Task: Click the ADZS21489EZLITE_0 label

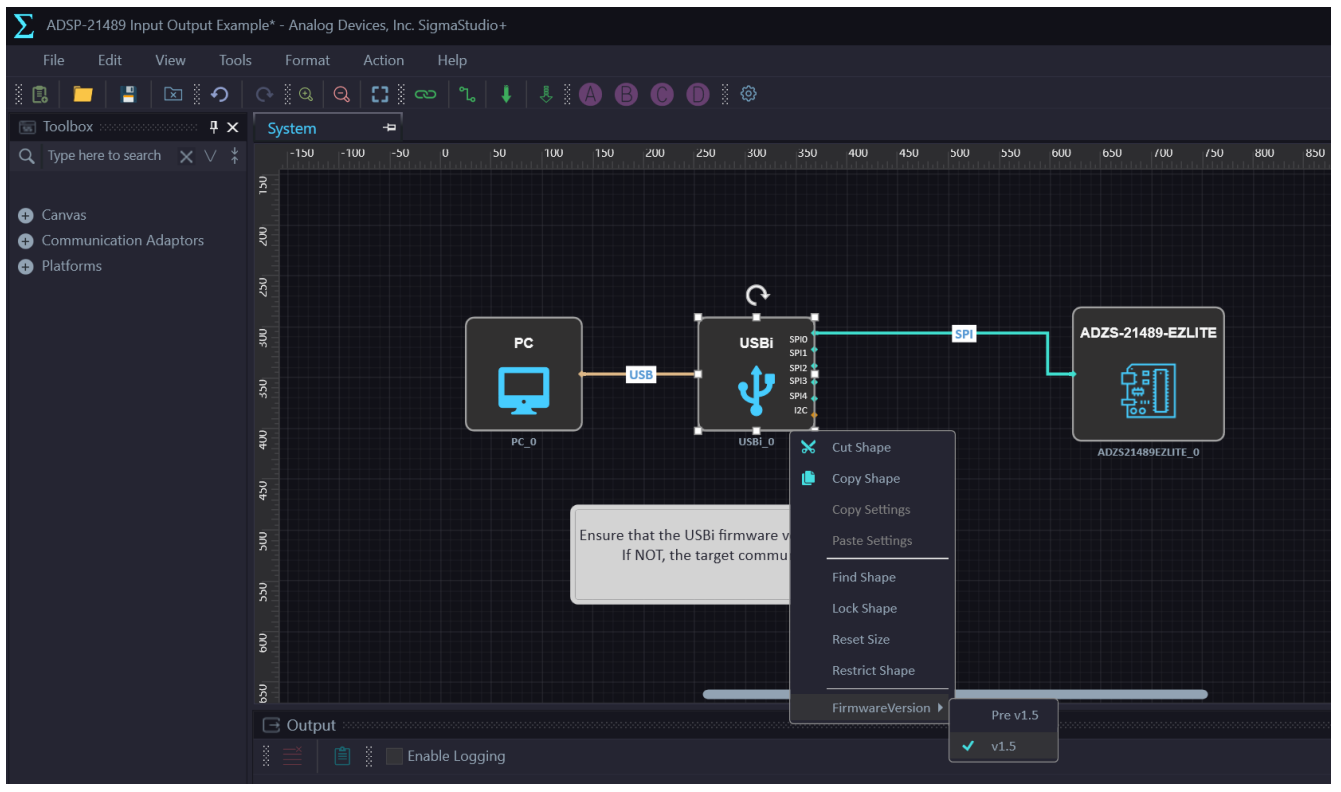Action: point(1148,451)
